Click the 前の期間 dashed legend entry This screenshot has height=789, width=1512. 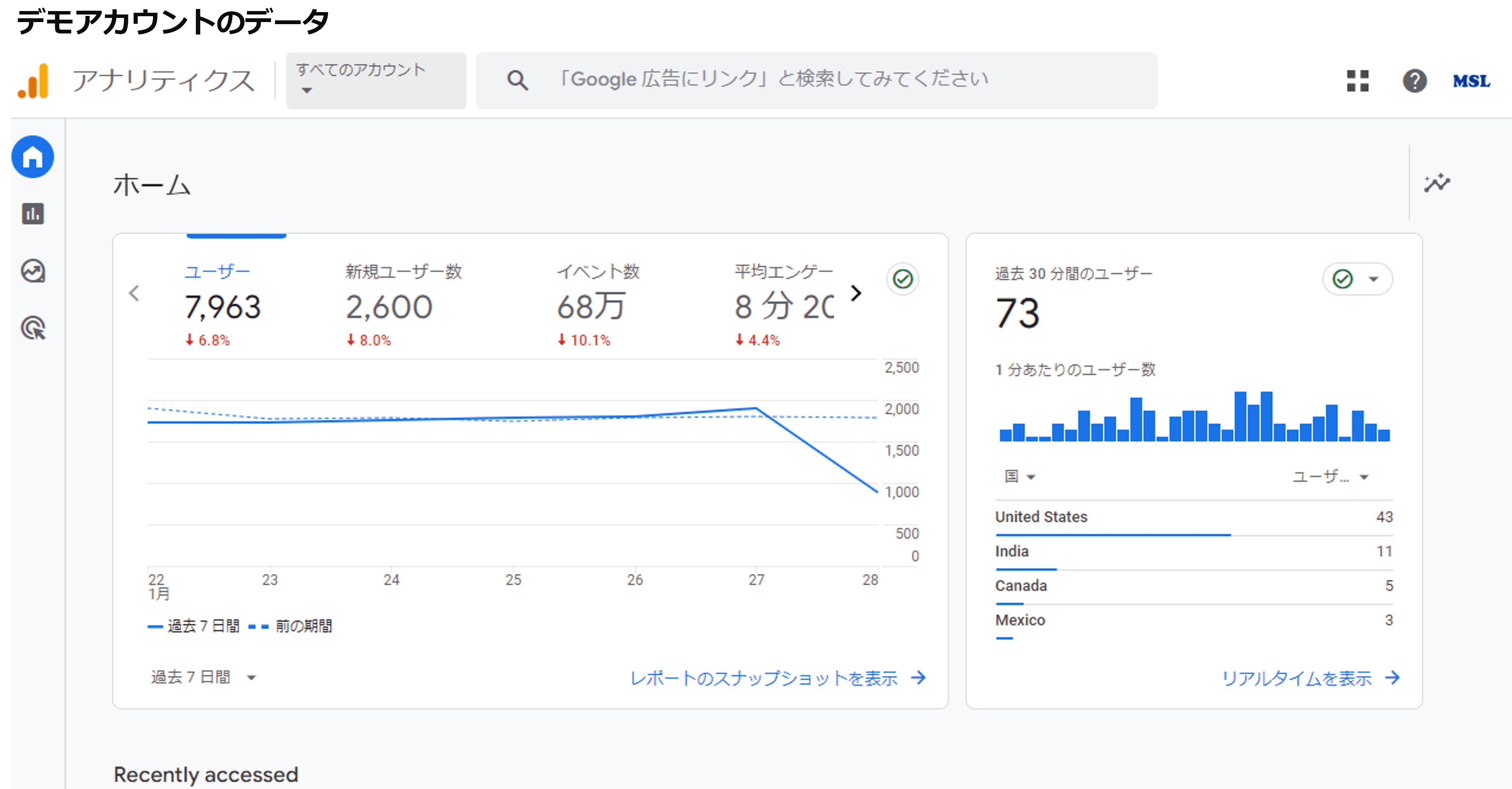[290, 626]
